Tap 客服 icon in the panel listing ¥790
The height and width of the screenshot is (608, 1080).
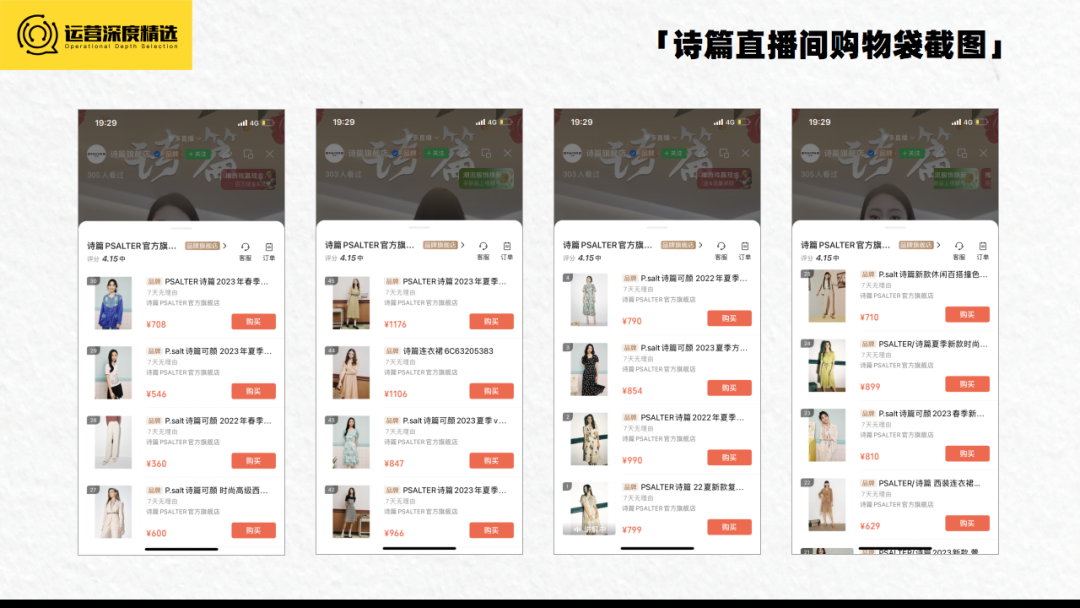721,248
